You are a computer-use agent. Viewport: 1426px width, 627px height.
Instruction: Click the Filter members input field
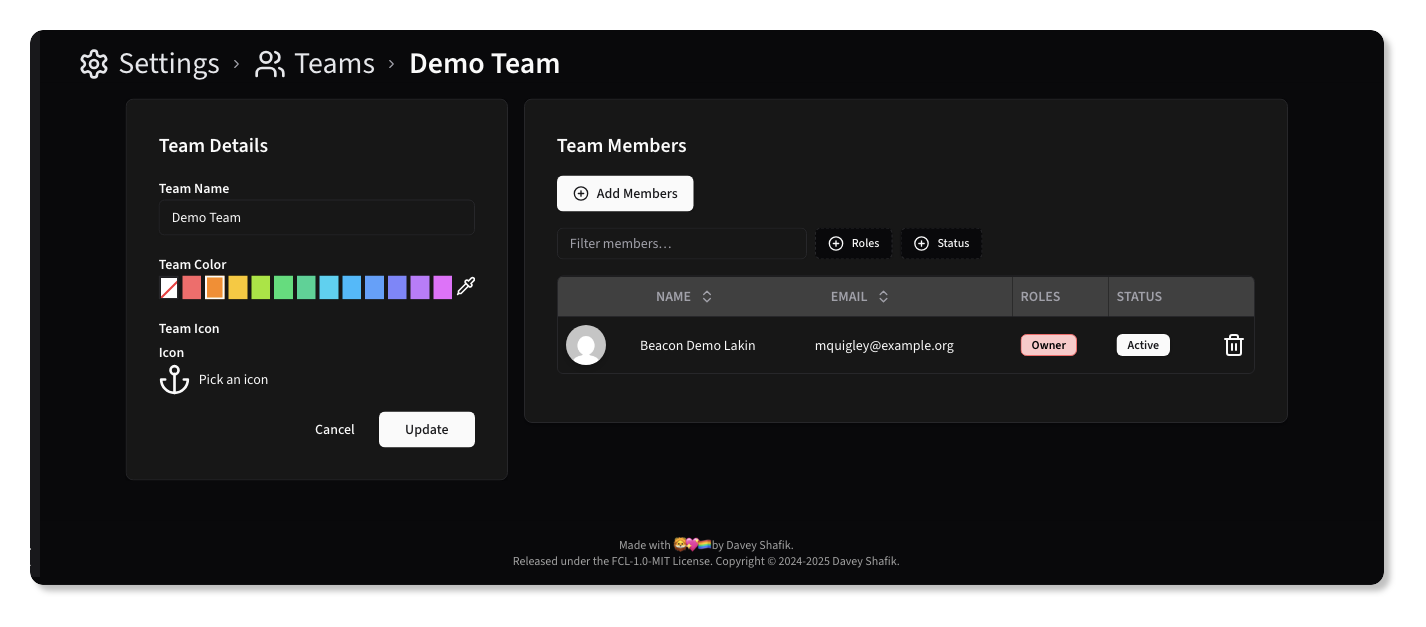681,243
